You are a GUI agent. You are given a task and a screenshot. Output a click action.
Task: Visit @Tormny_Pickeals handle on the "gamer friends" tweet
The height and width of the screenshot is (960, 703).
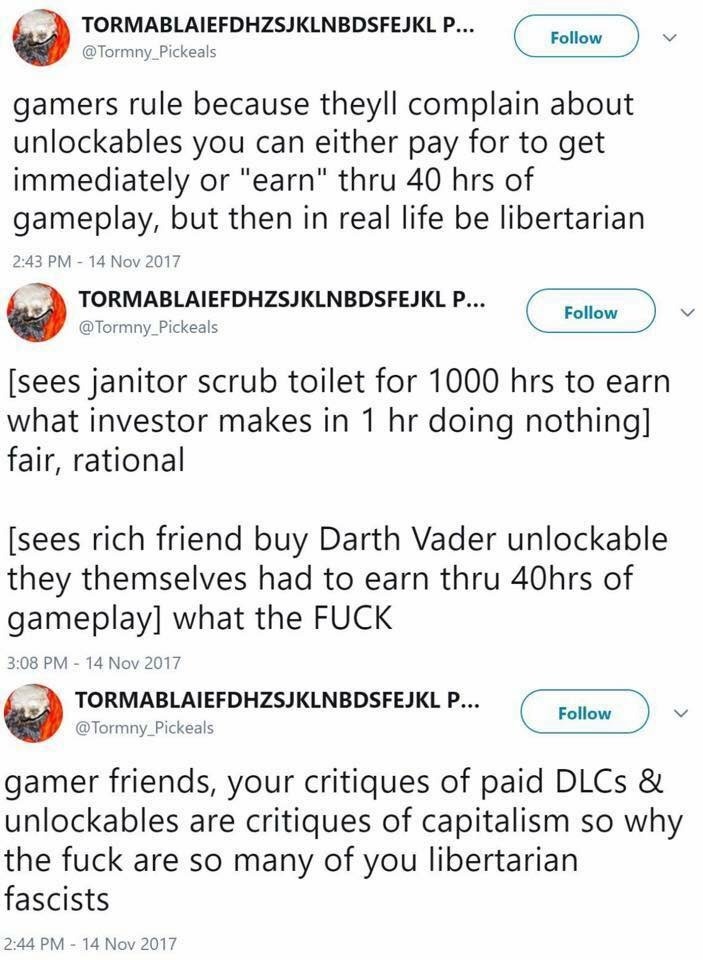pos(147,727)
